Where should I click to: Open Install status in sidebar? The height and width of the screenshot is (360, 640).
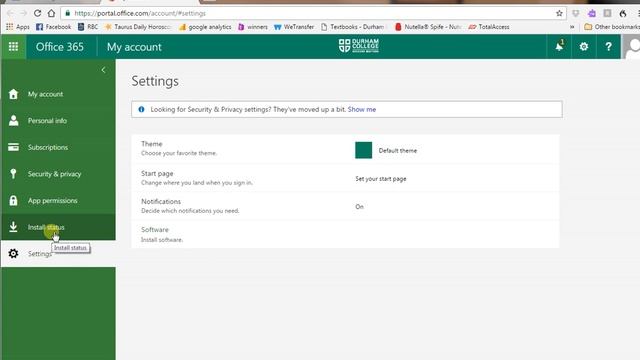[58, 227]
